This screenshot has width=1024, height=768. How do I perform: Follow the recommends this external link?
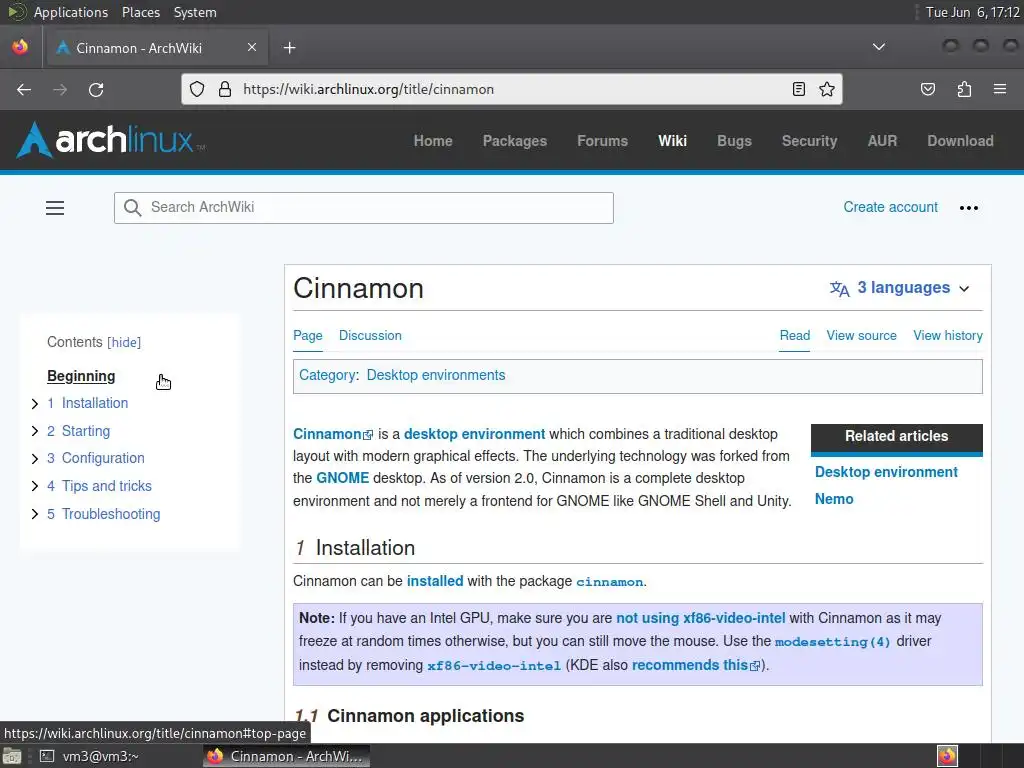coord(696,665)
